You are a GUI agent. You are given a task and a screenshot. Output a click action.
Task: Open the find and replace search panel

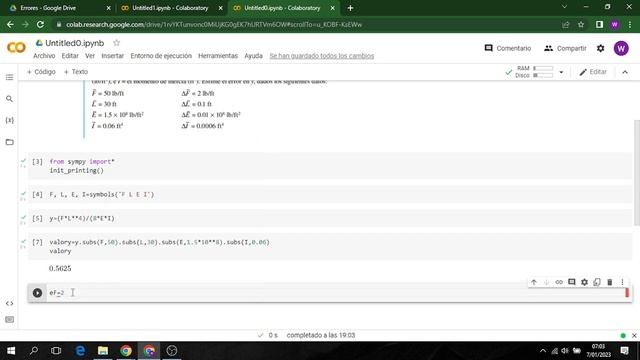coord(9,99)
